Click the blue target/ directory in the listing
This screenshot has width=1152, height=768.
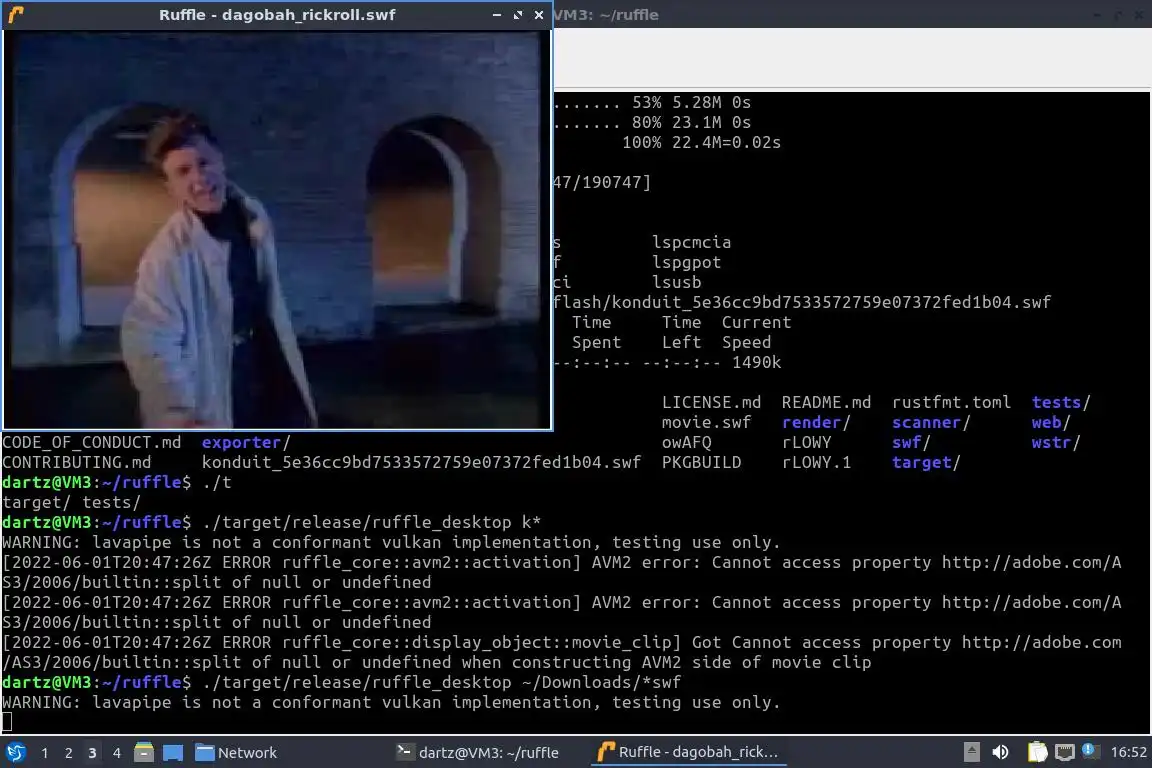coord(926,462)
